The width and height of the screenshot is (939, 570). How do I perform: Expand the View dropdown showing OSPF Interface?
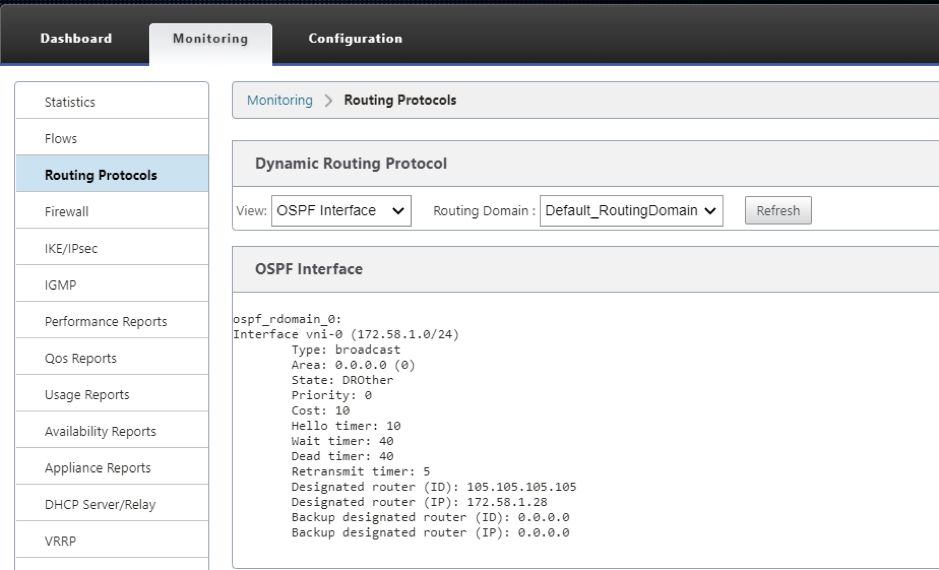341,211
